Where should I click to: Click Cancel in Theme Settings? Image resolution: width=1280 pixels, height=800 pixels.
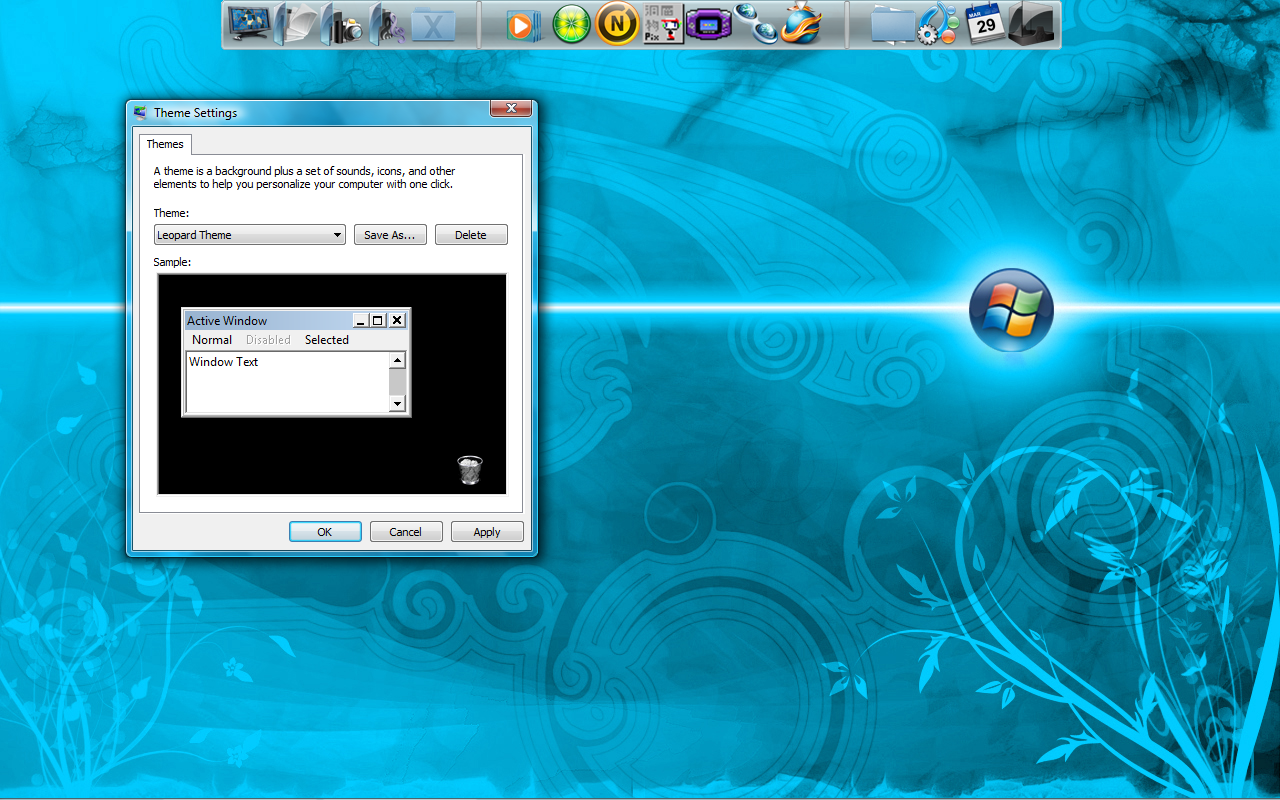(x=406, y=532)
